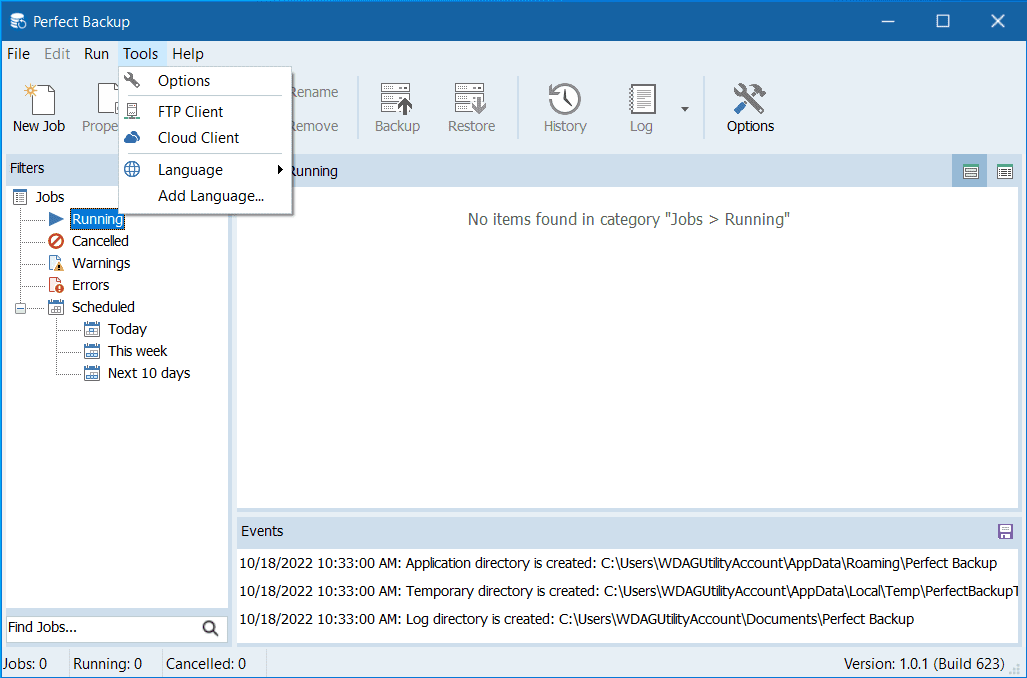Screen dimensions: 1027x678
Task: Click the Today calendar icon
Action: pos(92,329)
